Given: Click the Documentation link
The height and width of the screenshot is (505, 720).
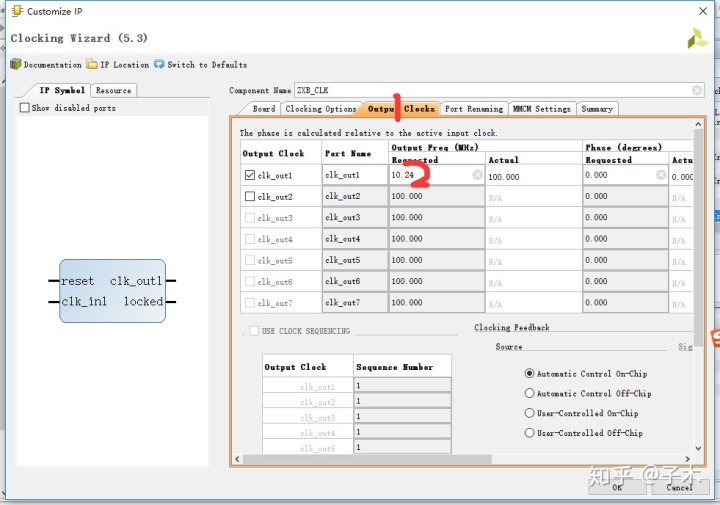Looking at the screenshot, I should point(52,65).
